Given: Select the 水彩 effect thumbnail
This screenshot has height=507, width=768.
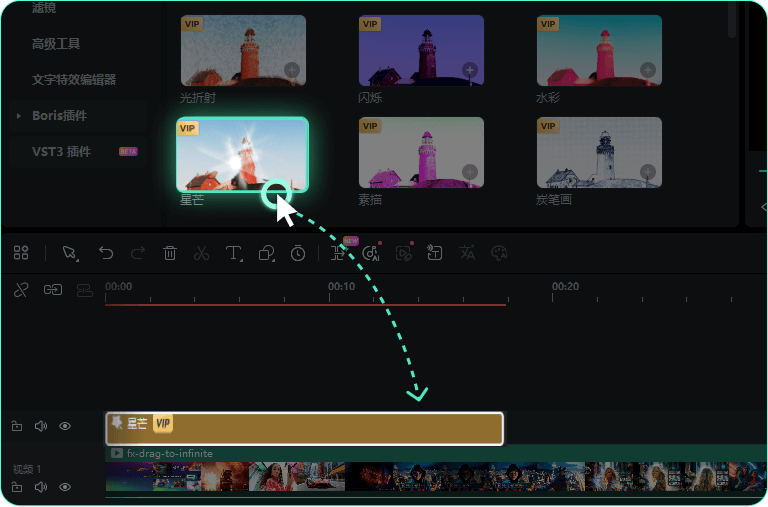Looking at the screenshot, I should click(x=599, y=50).
